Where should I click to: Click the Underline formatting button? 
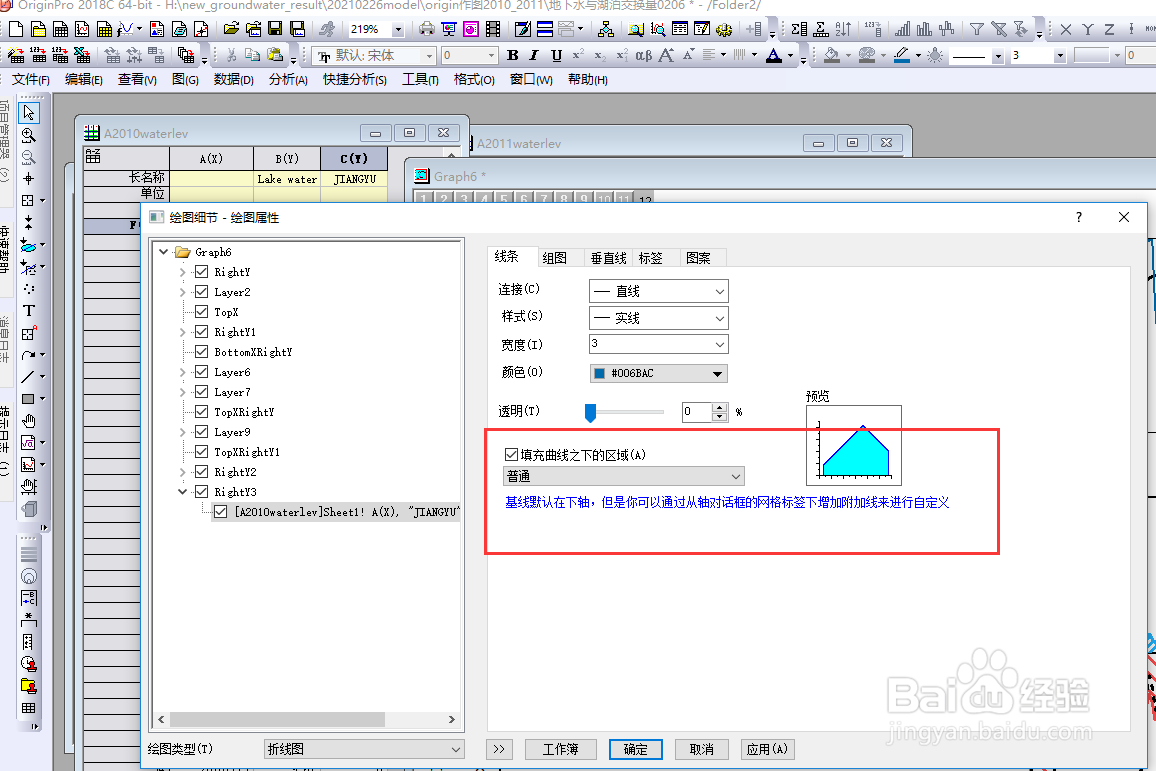[556, 55]
